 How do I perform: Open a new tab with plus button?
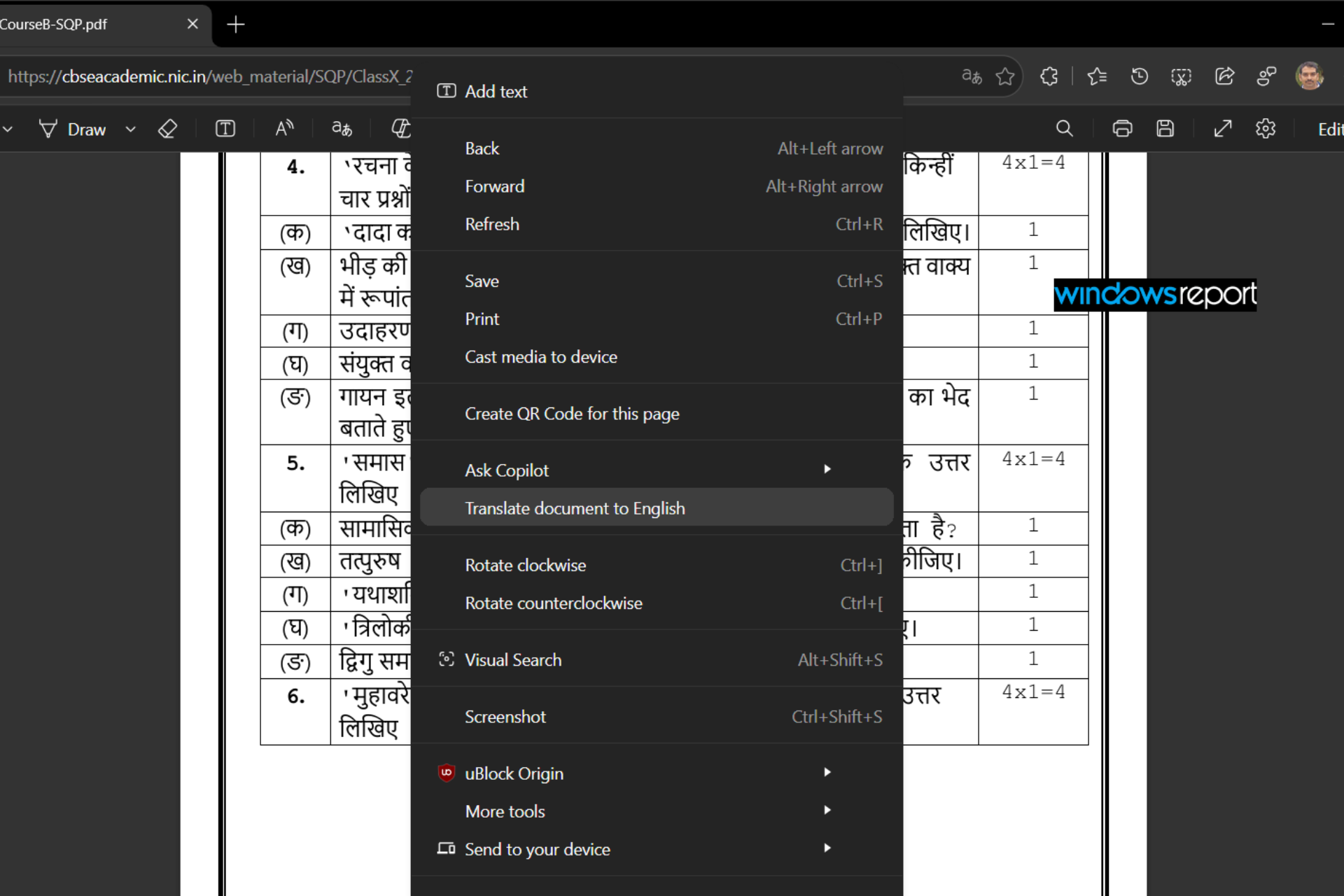(236, 24)
